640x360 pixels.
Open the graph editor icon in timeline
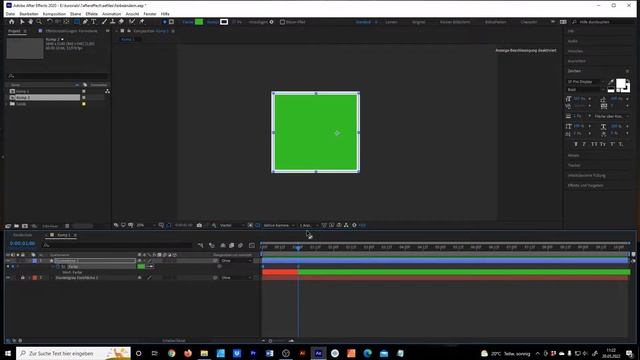pyautogui.click(x=252, y=245)
